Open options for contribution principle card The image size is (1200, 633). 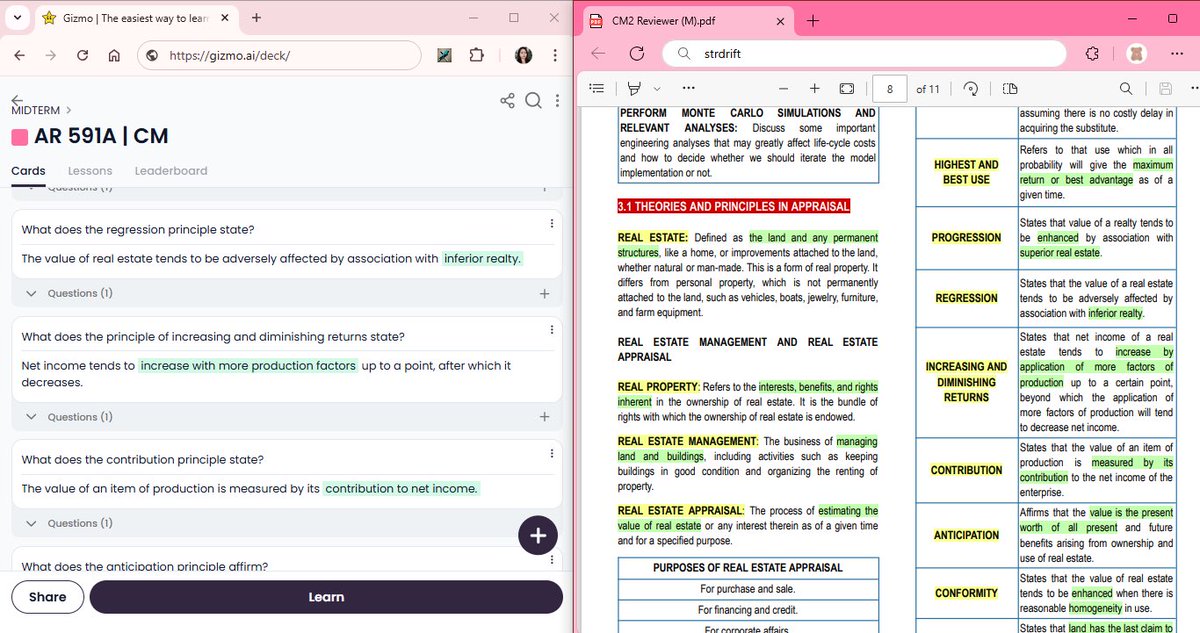552,453
